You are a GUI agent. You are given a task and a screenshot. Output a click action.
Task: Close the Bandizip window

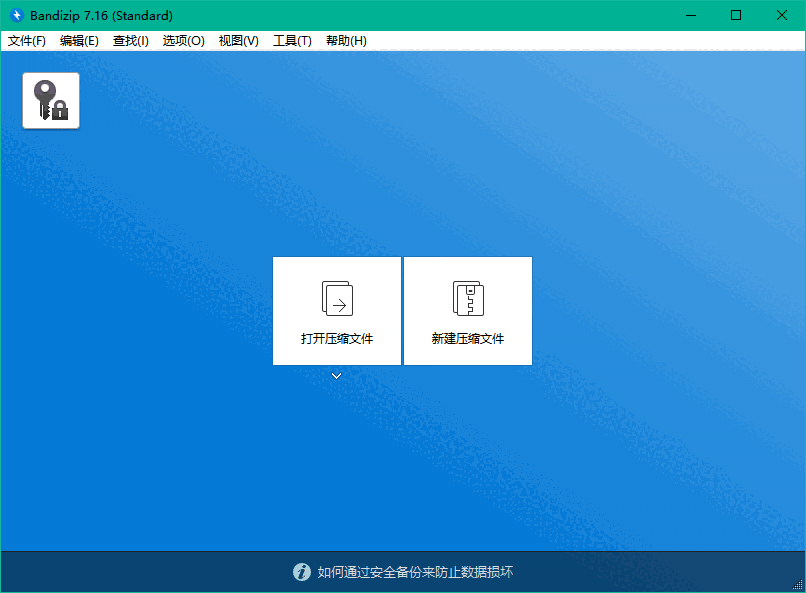782,15
